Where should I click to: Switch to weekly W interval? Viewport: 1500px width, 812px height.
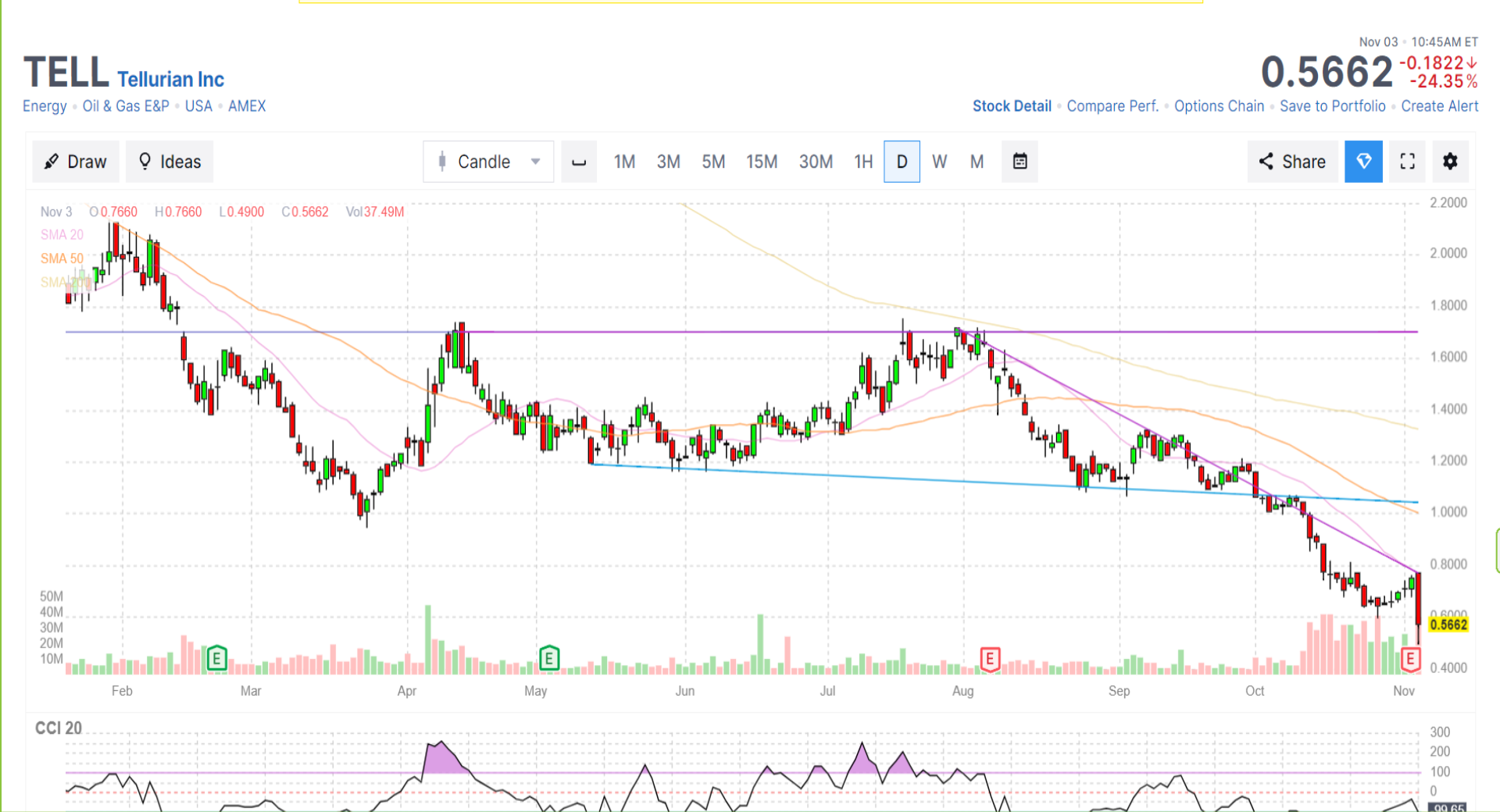click(939, 162)
